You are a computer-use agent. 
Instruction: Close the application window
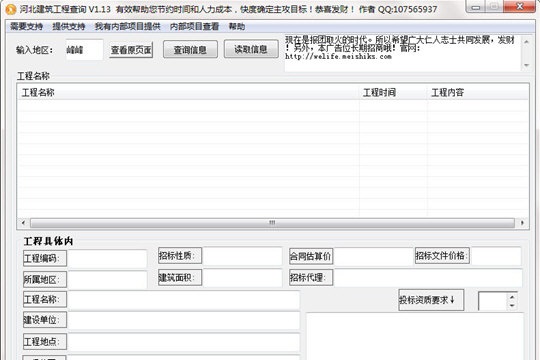(x=520, y=7)
